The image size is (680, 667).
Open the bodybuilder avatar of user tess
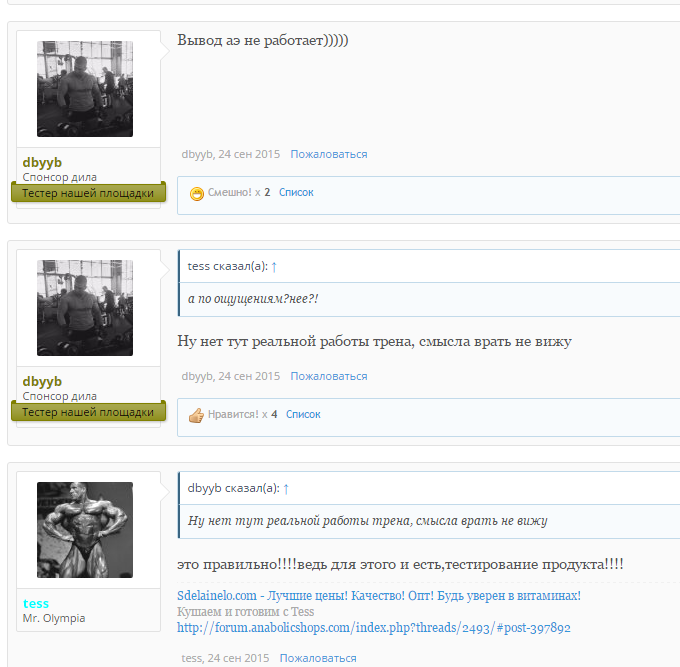tap(85, 530)
